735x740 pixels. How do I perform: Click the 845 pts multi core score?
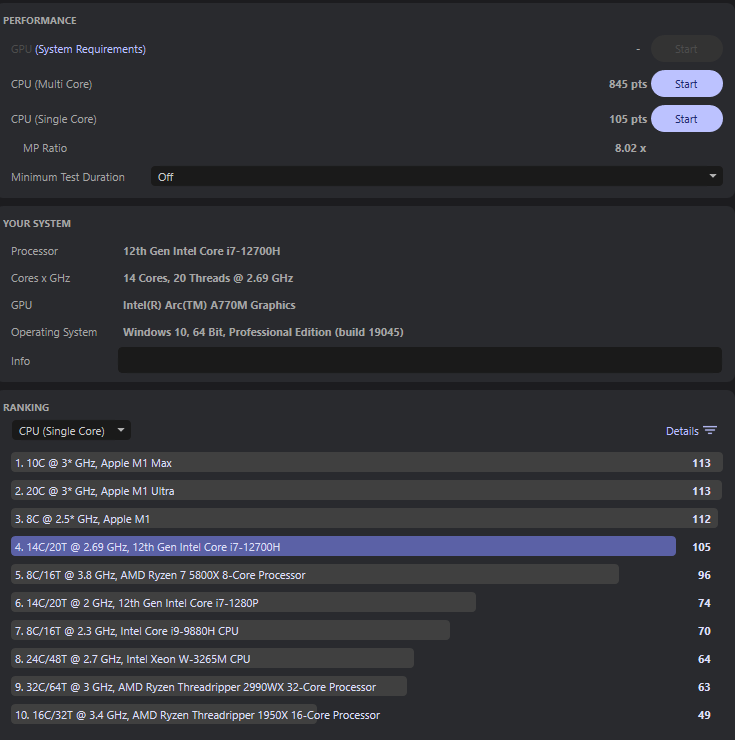[628, 84]
